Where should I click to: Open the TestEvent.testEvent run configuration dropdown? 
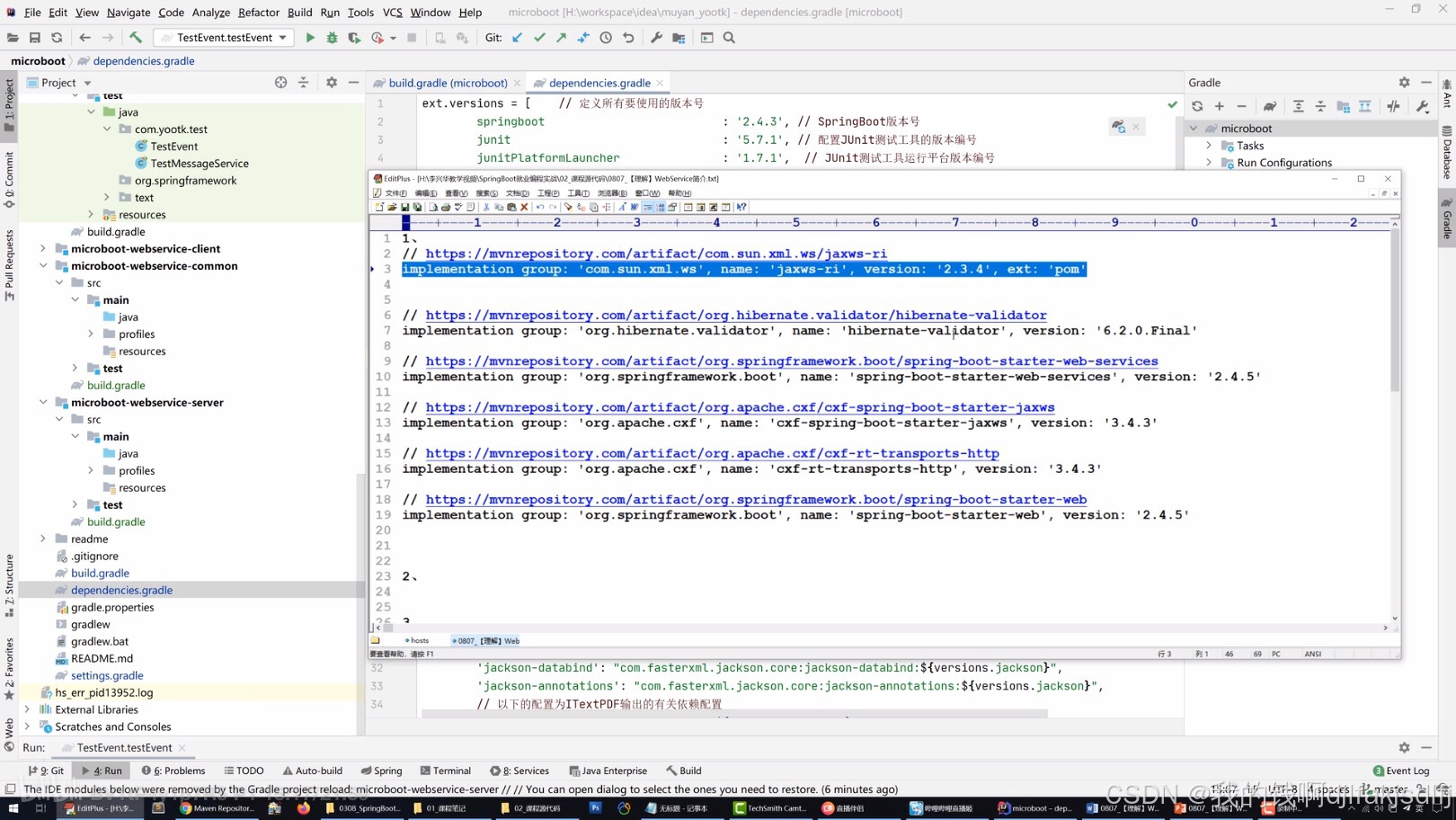click(x=283, y=38)
